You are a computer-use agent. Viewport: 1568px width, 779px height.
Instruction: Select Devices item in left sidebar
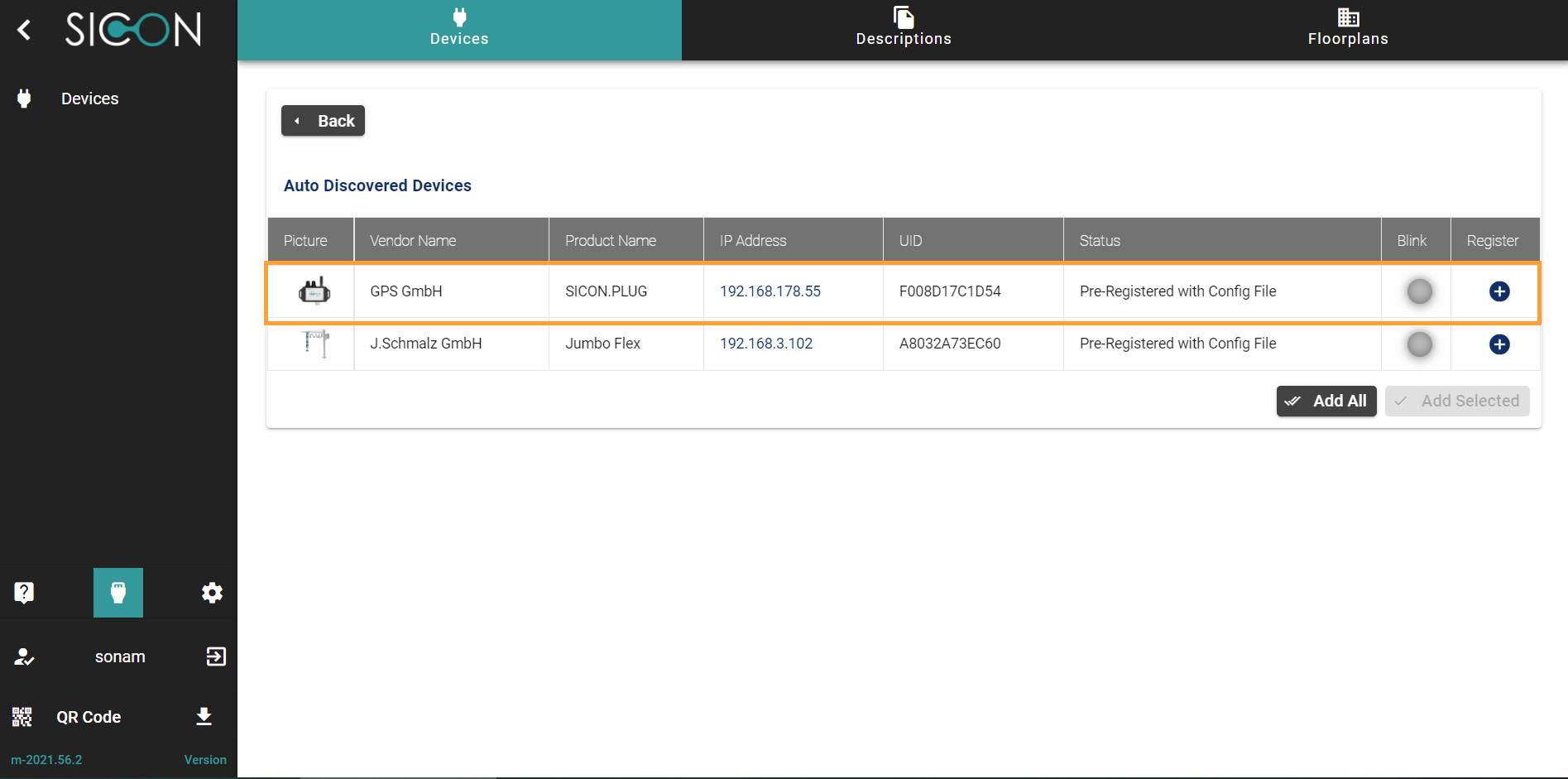point(89,99)
